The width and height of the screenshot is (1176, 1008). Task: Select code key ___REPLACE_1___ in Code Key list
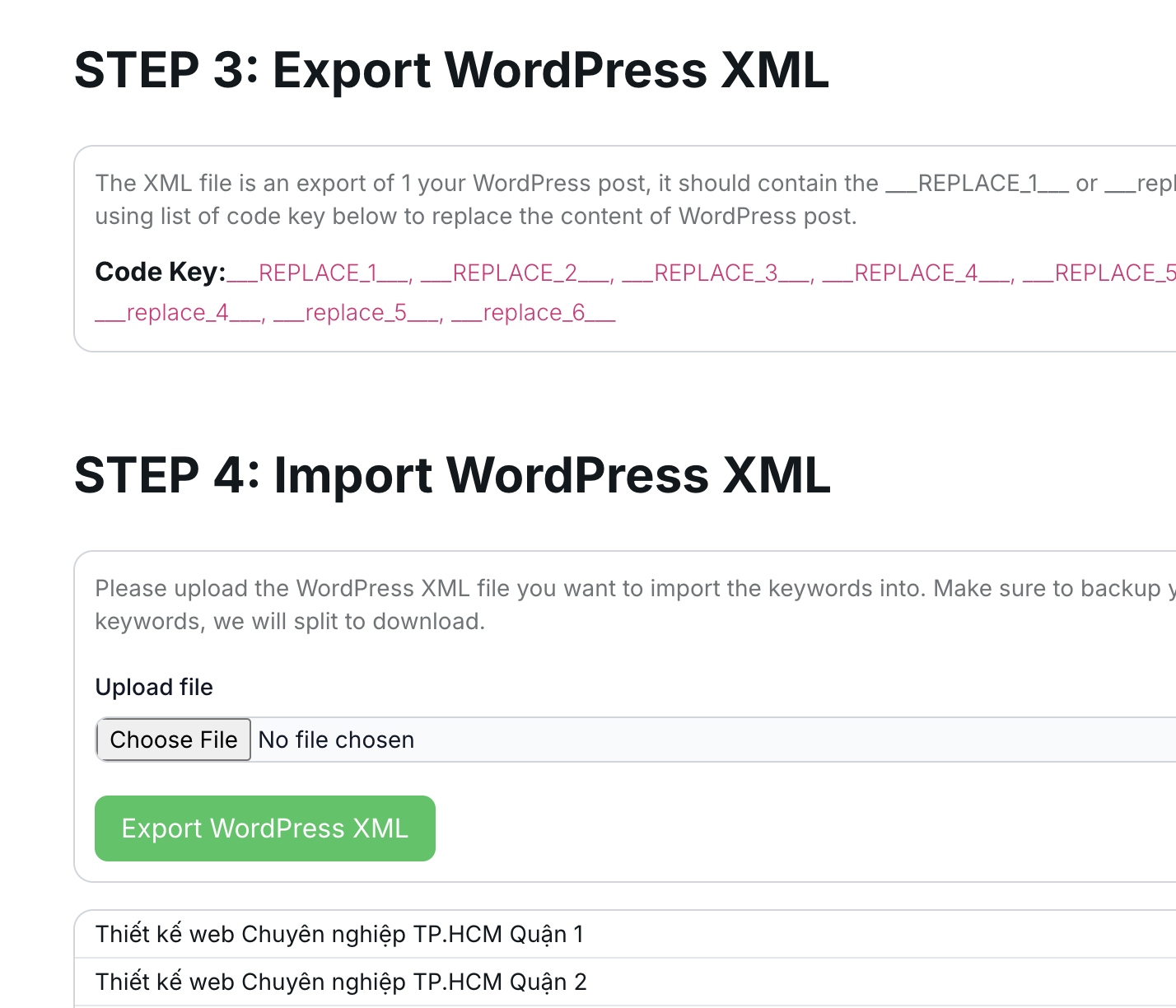319,273
